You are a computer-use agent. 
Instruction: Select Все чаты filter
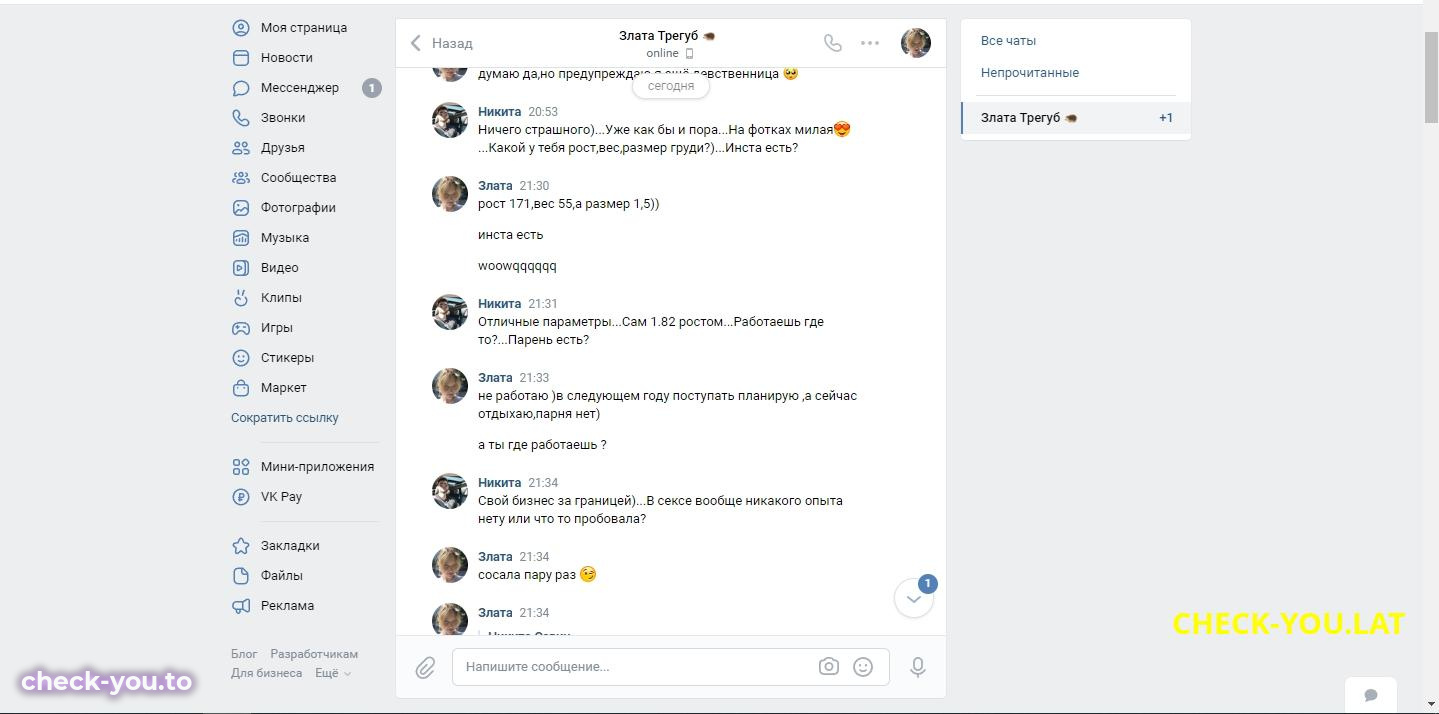coord(1008,41)
